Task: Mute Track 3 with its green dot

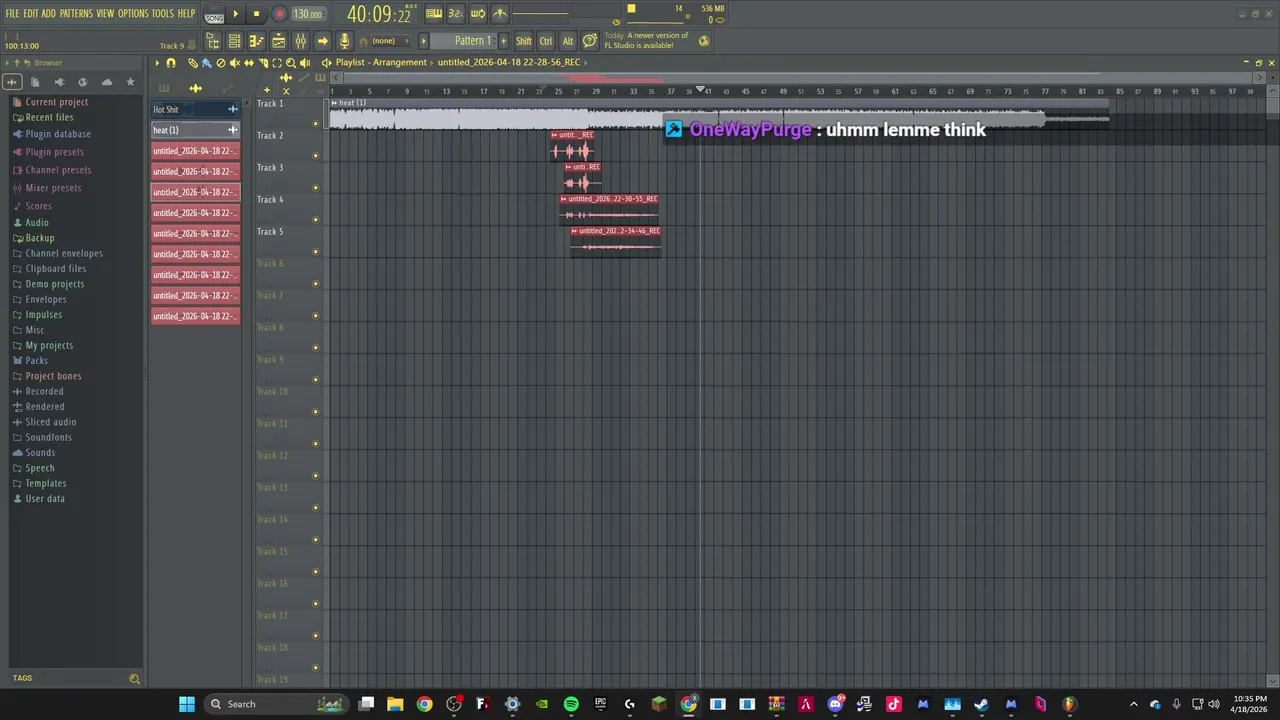Action: [316, 188]
